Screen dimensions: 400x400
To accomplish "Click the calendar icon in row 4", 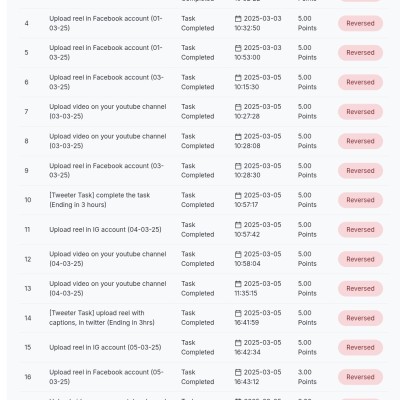I will (238, 19).
